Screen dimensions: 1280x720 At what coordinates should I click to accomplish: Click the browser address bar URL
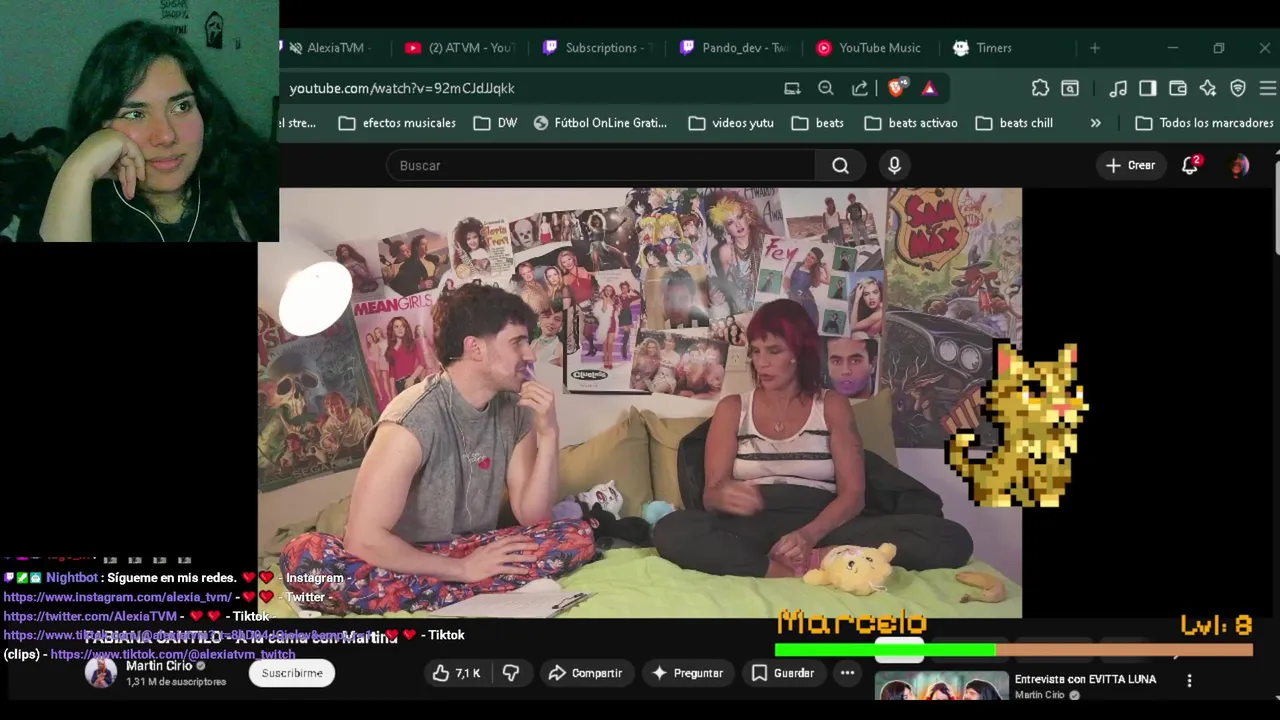tap(402, 88)
